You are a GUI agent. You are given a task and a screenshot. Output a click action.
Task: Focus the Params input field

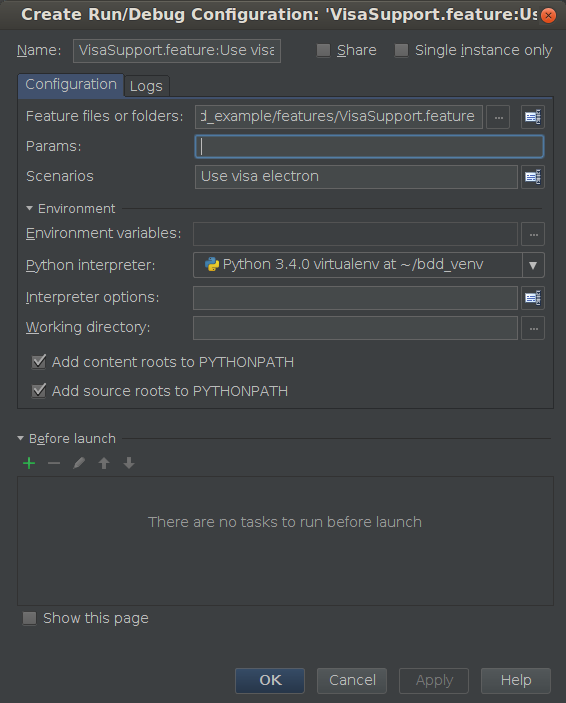(x=369, y=147)
